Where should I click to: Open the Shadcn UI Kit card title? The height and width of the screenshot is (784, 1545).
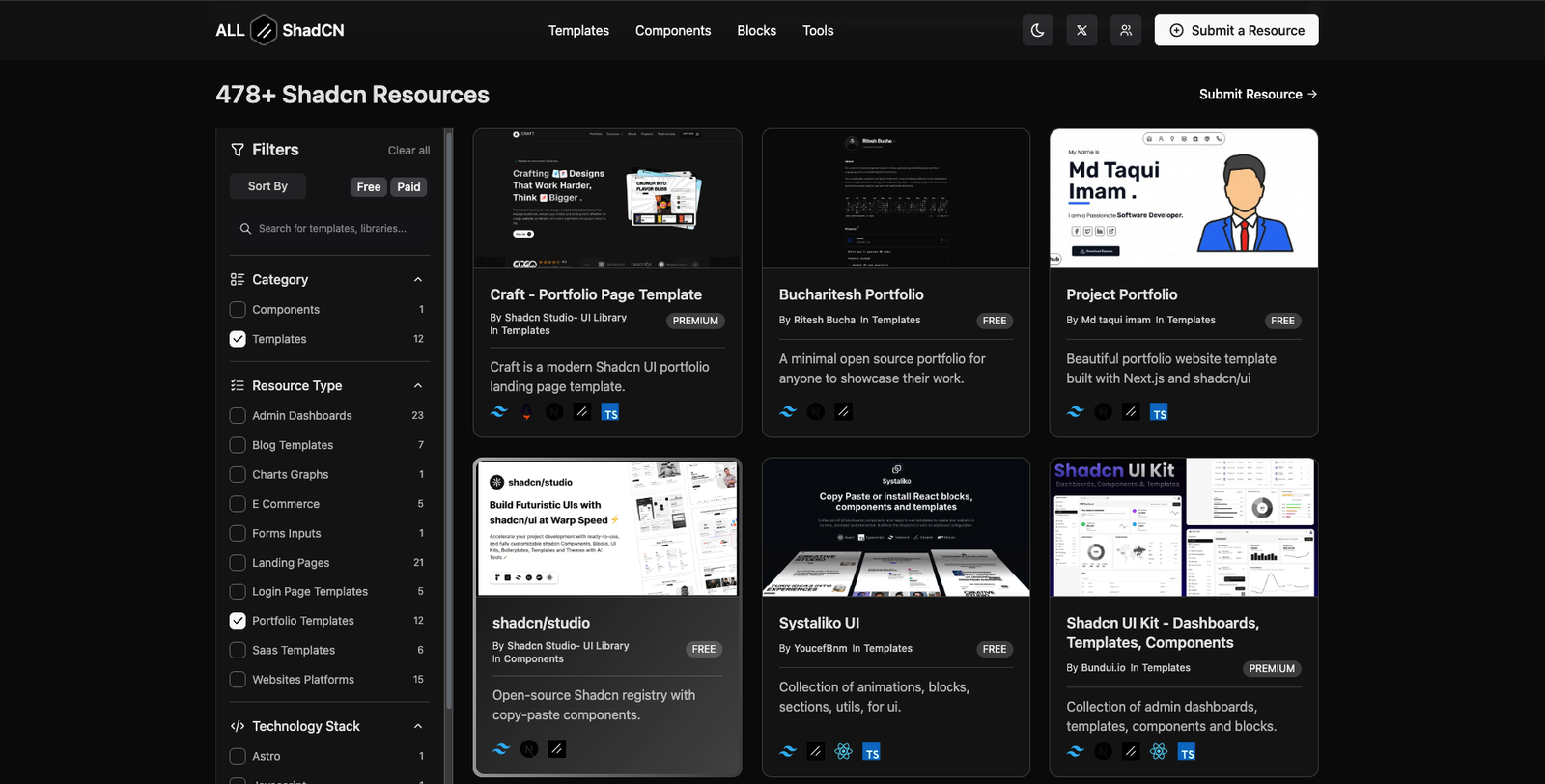click(1163, 632)
